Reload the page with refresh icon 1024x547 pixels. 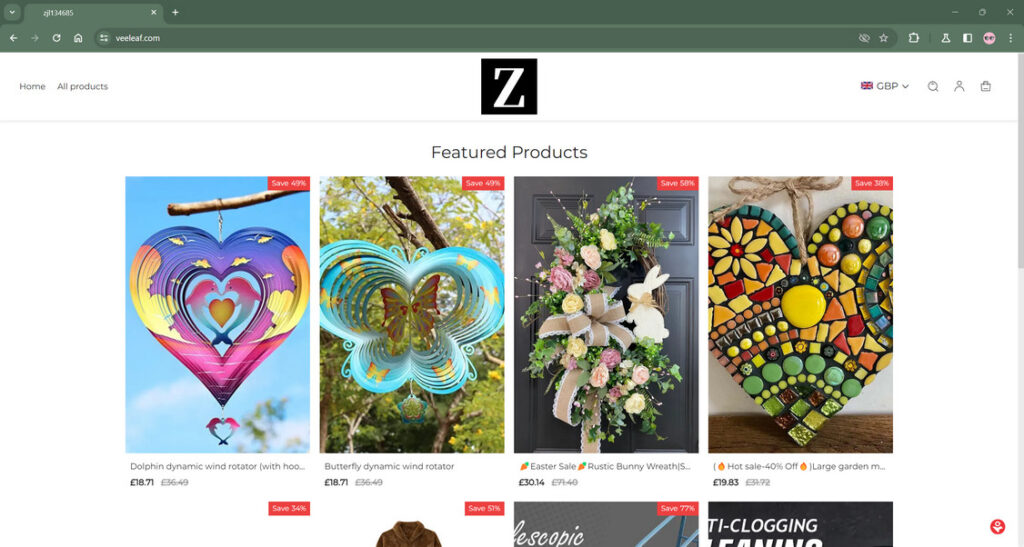tap(56, 38)
